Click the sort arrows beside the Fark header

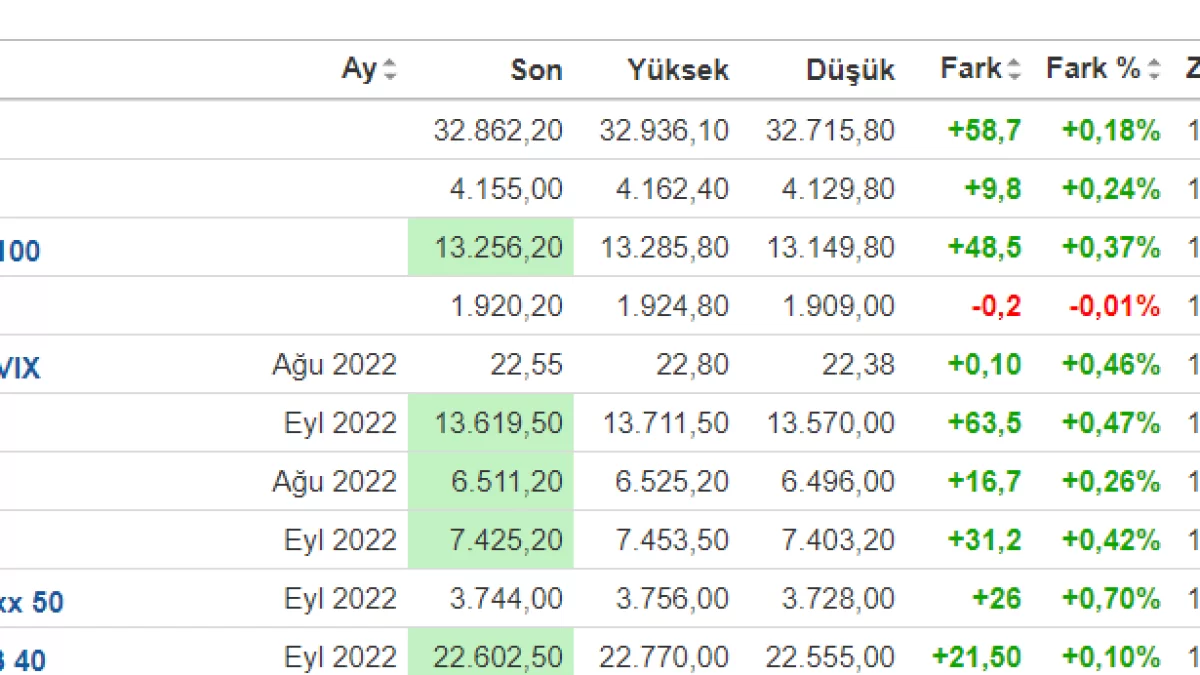[x=1014, y=70]
